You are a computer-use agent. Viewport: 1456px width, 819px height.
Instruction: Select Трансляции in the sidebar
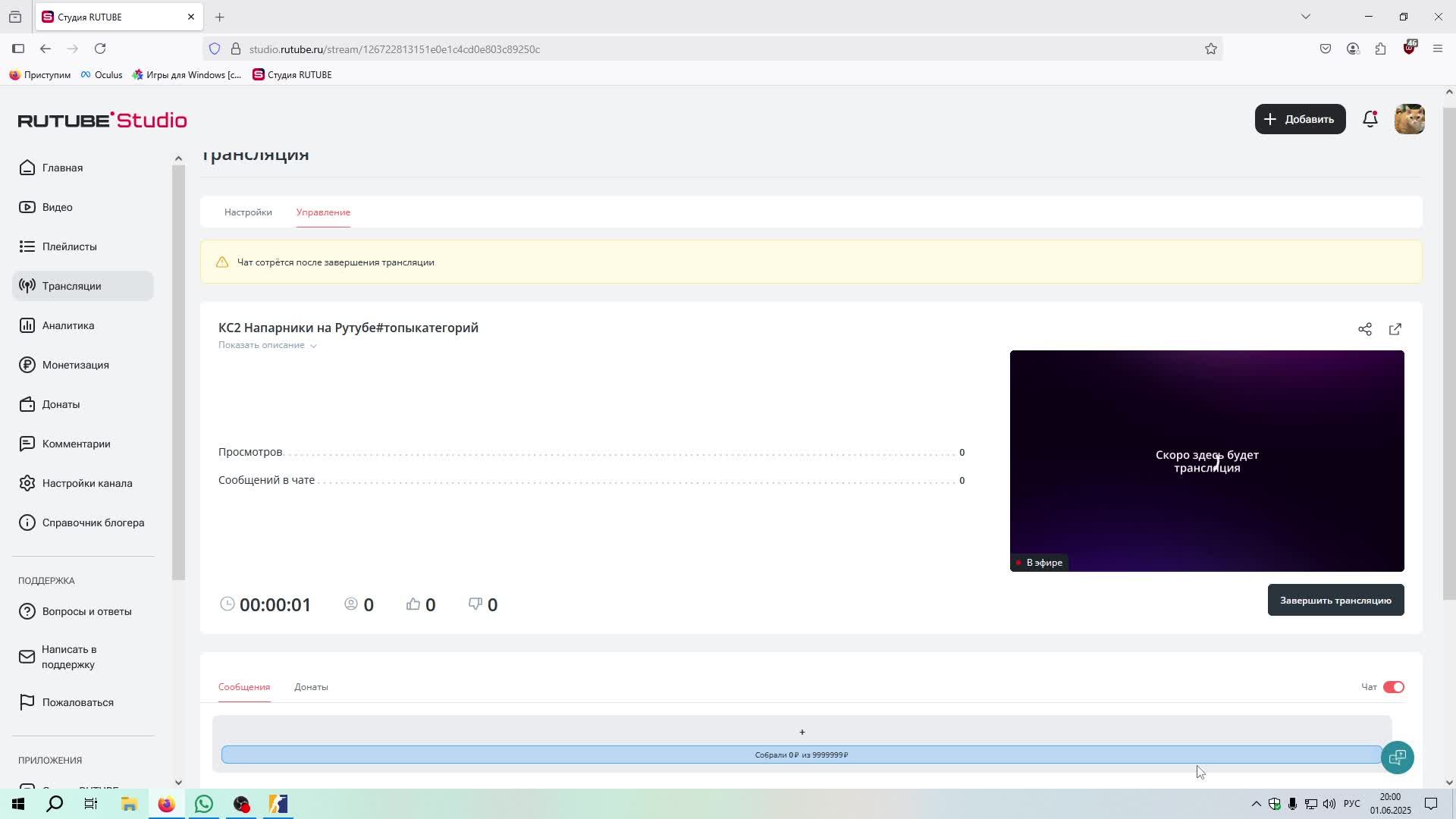click(x=83, y=286)
